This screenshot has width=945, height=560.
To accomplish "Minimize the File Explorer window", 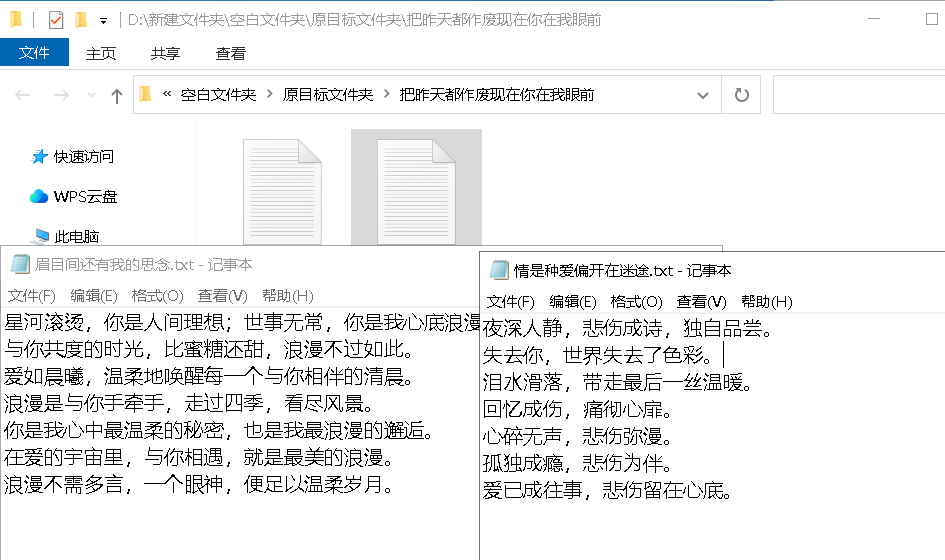I will [x=874, y=19].
